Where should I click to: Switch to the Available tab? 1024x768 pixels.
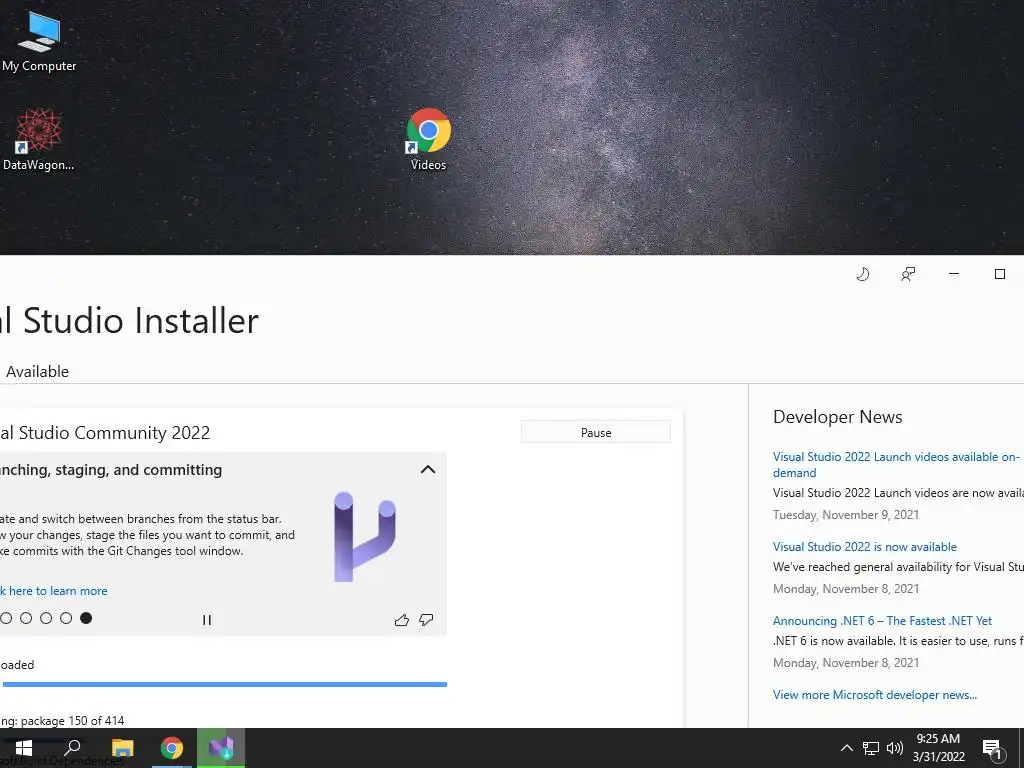coord(37,372)
